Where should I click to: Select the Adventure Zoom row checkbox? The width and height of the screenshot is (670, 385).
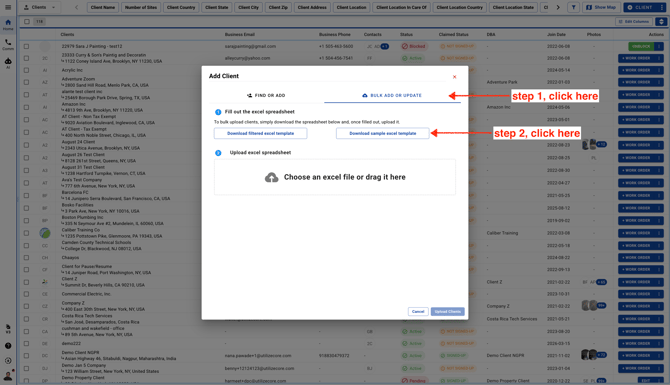pyautogui.click(x=26, y=82)
